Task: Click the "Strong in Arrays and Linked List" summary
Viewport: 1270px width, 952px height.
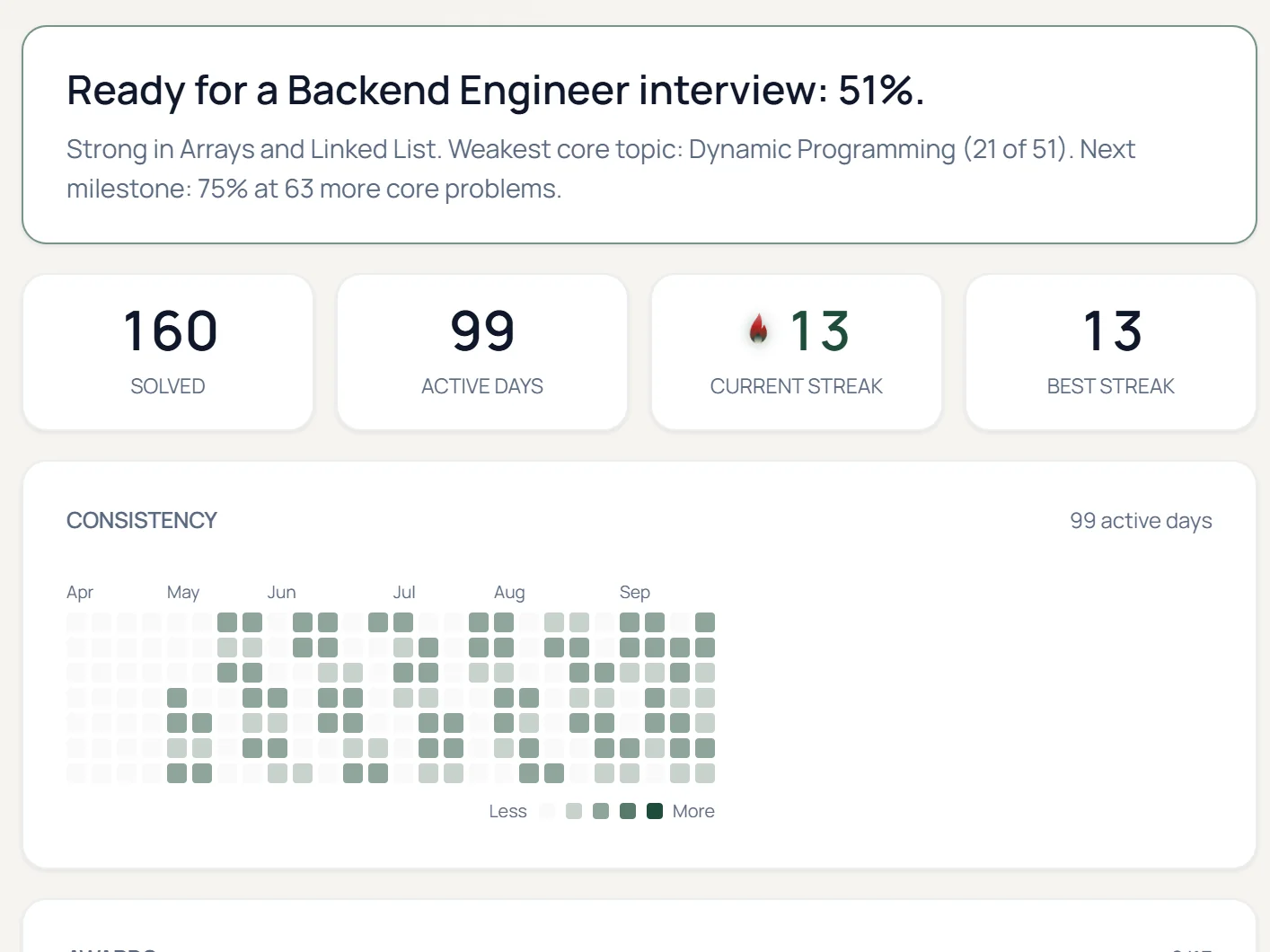Action: coord(601,169)
